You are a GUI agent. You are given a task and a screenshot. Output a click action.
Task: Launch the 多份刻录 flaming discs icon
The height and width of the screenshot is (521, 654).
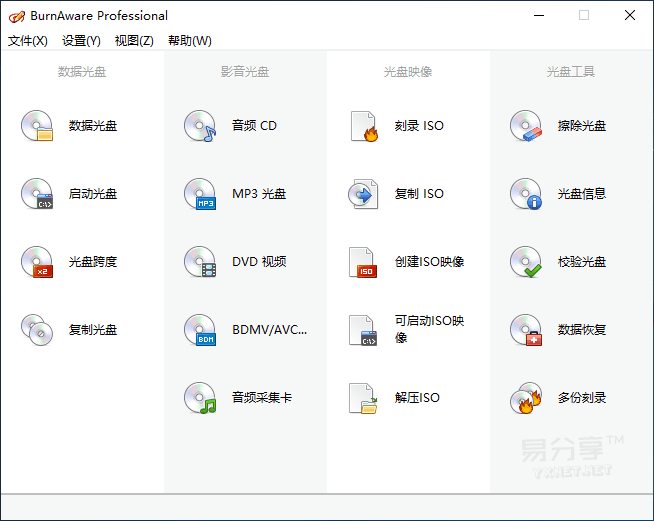click(526, 398)
